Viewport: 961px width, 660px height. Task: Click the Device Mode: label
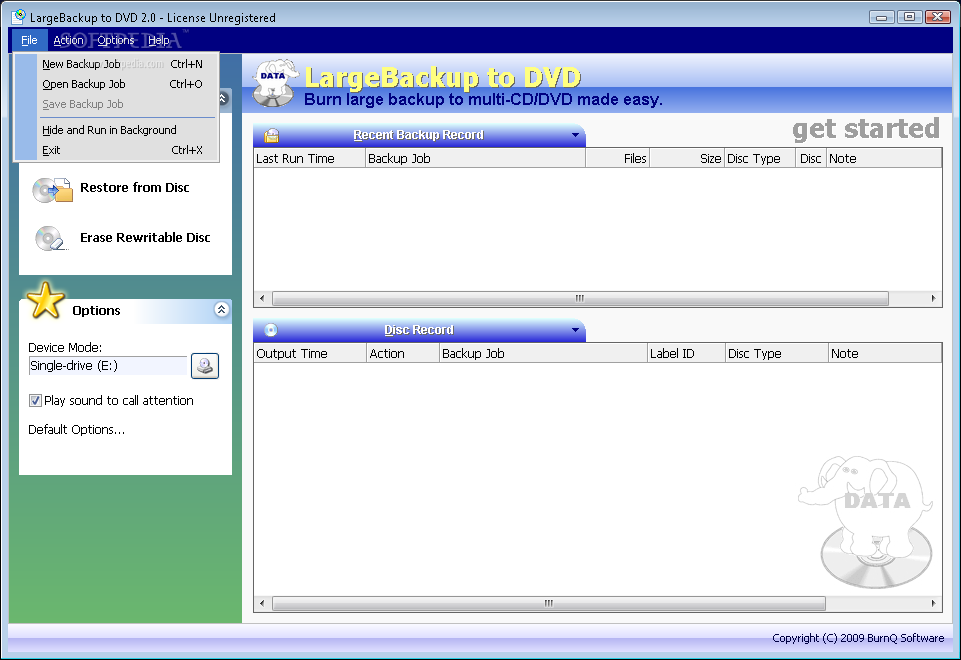point(65,347)
